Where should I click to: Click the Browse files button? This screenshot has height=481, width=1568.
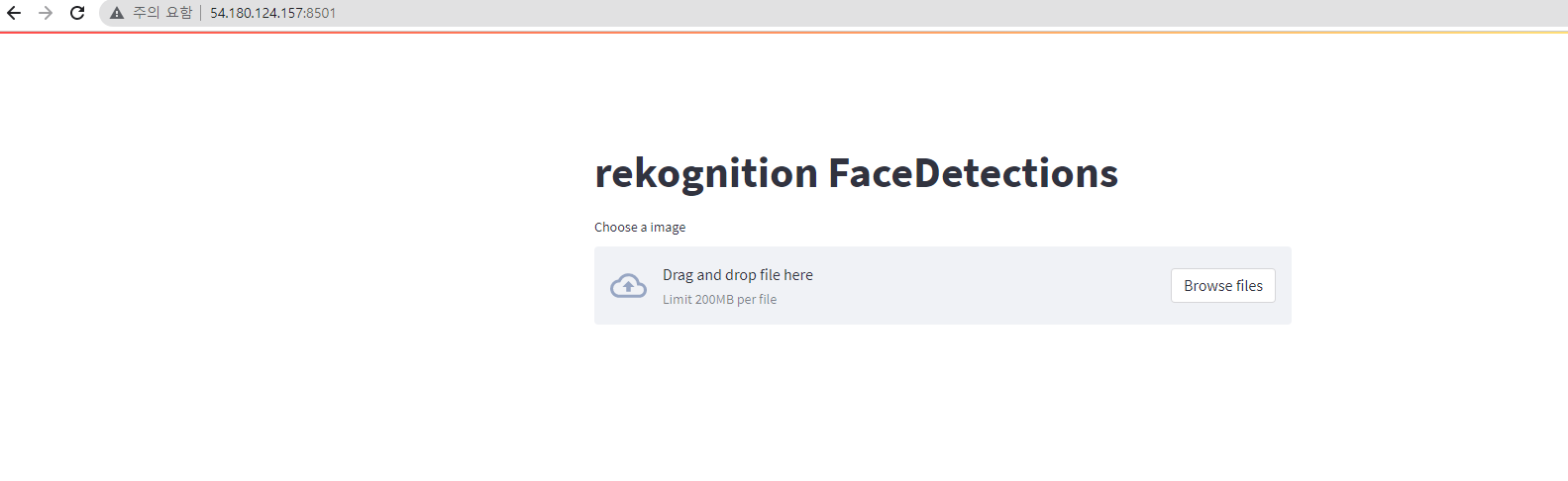click(1223, 286)
